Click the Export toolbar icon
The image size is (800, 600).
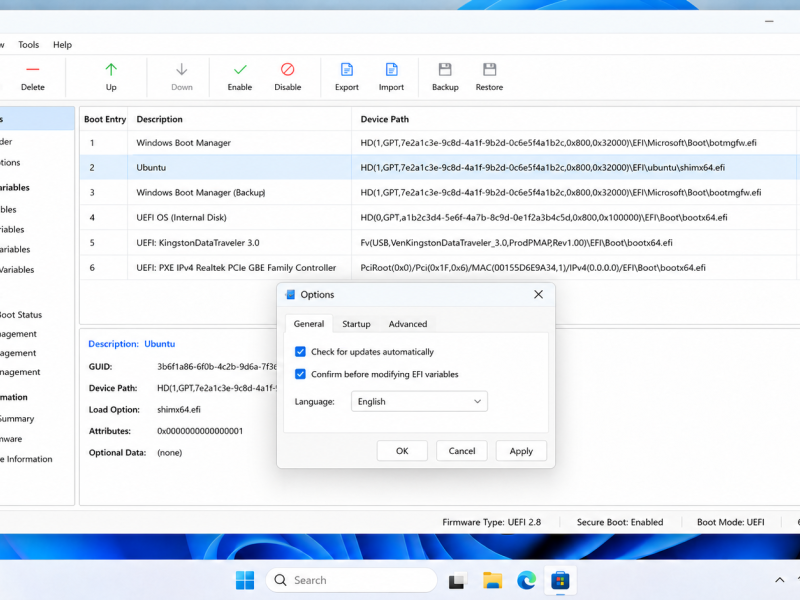347,69
